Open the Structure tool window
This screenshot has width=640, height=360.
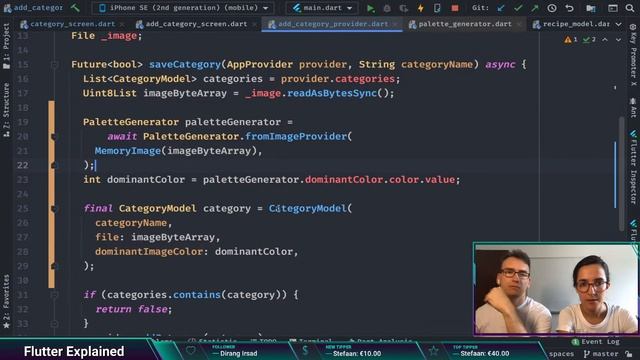coord(6,109)
